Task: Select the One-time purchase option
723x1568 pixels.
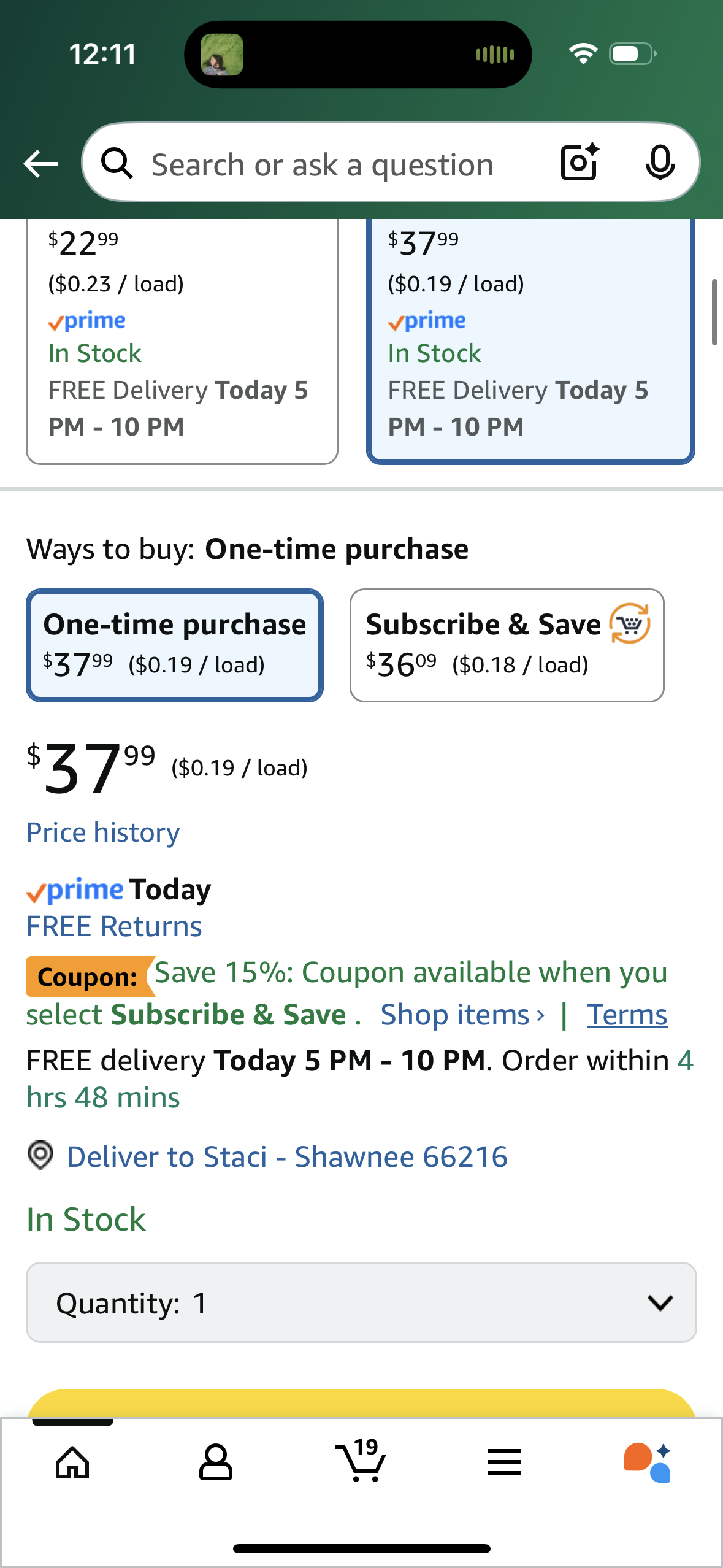Action: click(175, 645)
